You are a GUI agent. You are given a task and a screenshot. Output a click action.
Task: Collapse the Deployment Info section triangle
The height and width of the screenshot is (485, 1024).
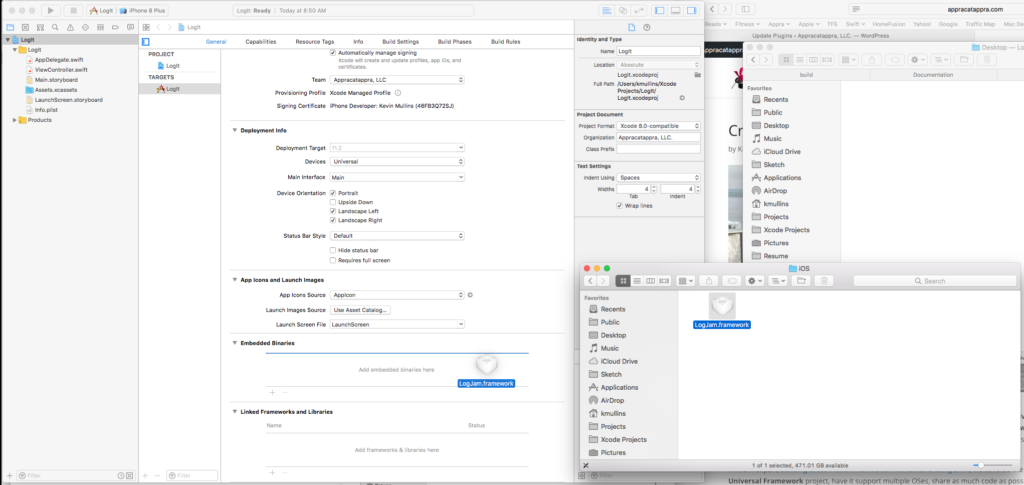point(235,131)
